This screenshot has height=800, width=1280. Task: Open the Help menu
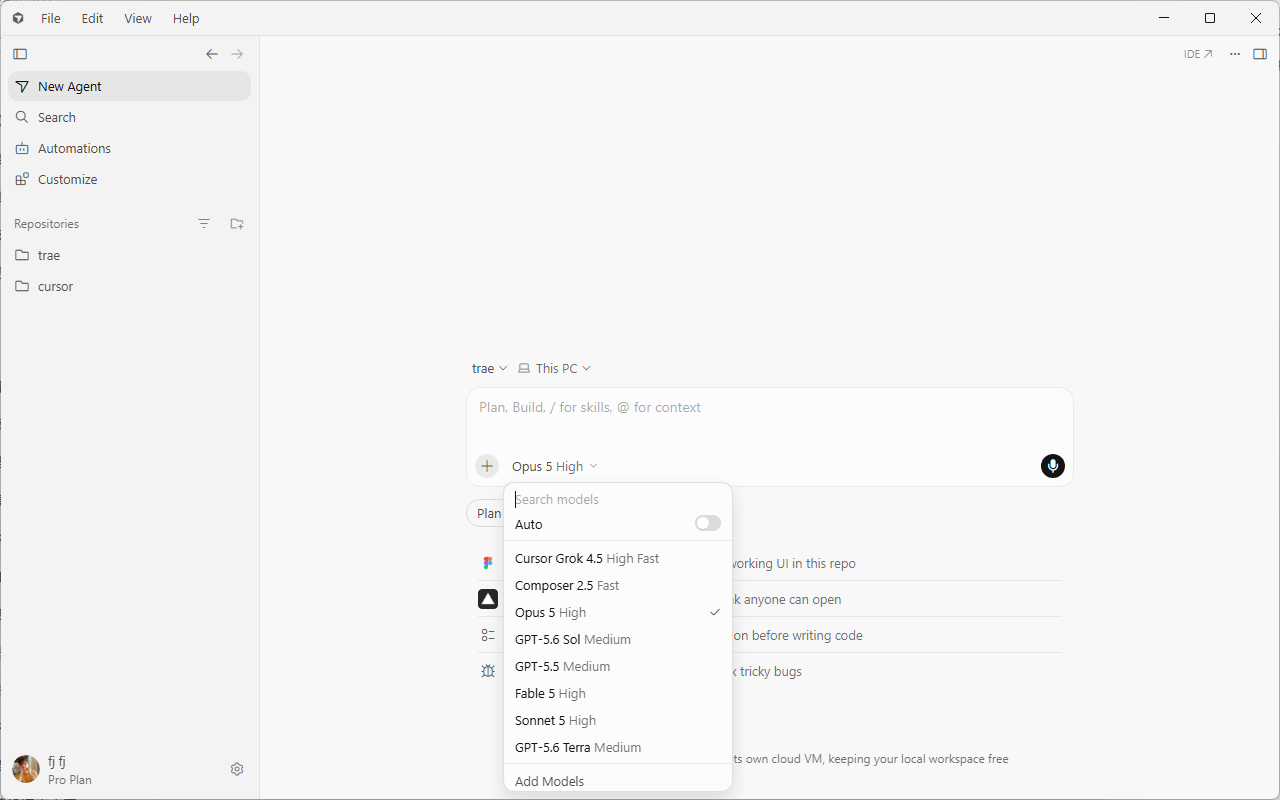pos(186,18)
